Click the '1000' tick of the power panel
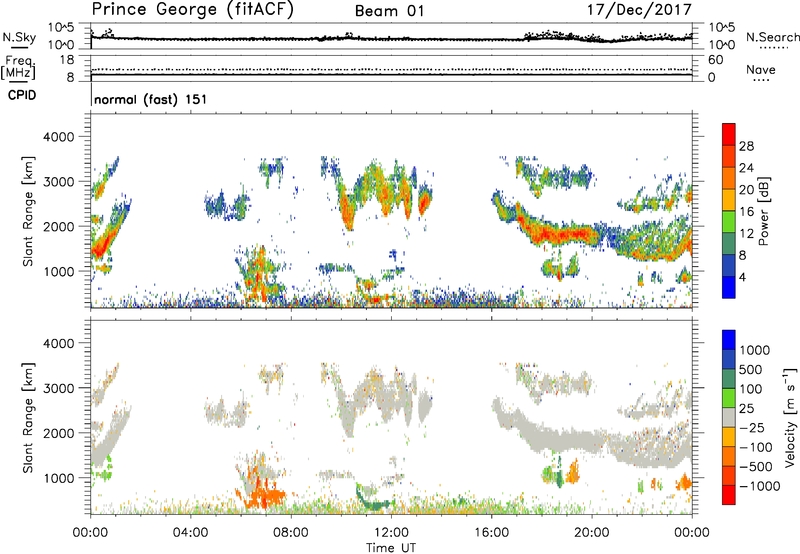 (58, 271)
